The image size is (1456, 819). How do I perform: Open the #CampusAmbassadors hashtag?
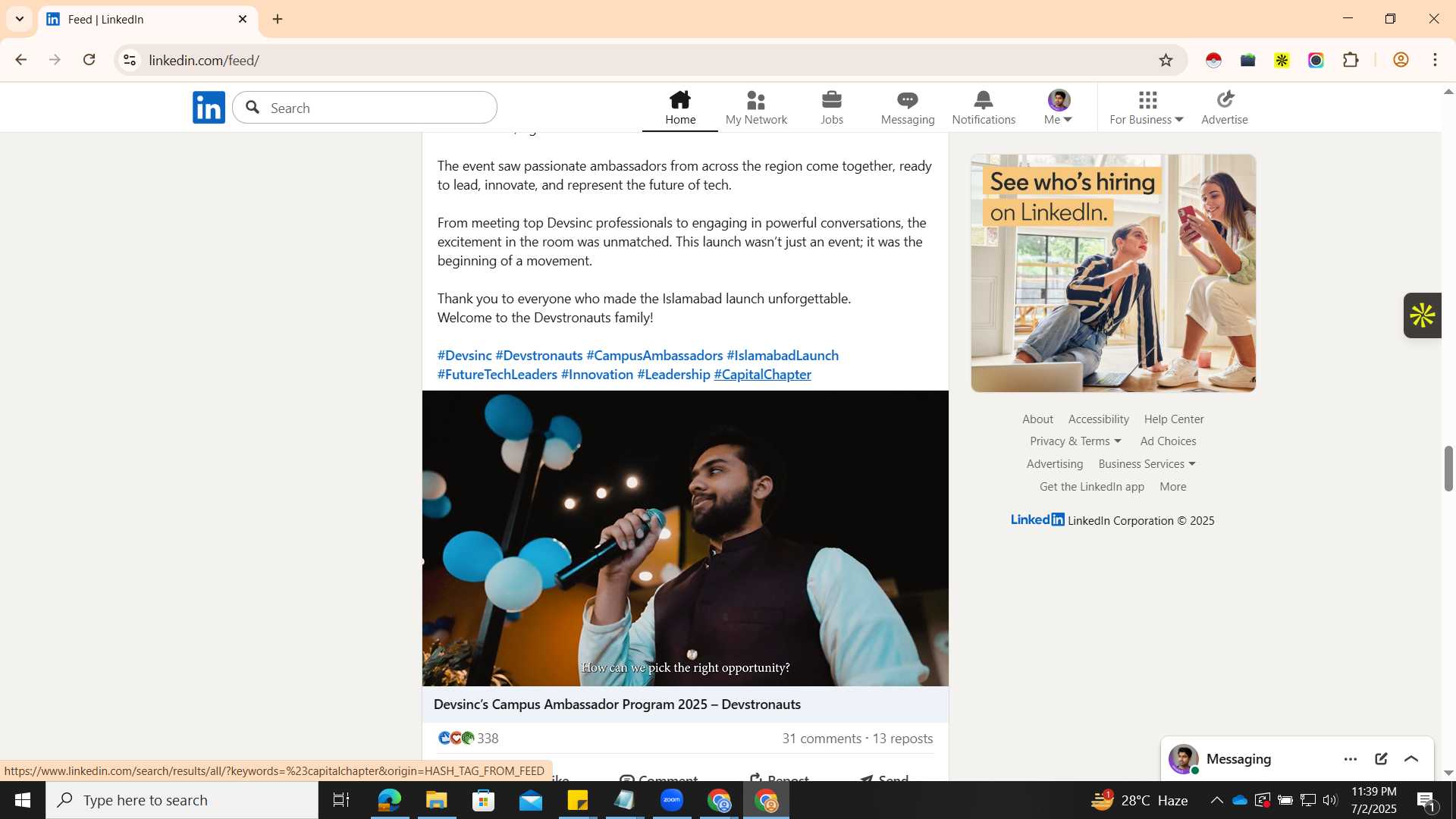click(x=654, y=356)
